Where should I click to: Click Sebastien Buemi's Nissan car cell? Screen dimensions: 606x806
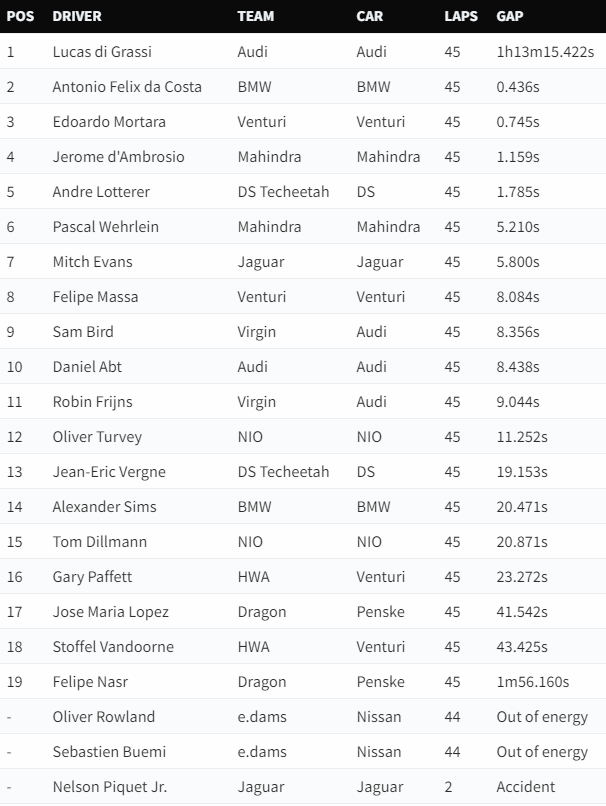(x=379, y=752)
